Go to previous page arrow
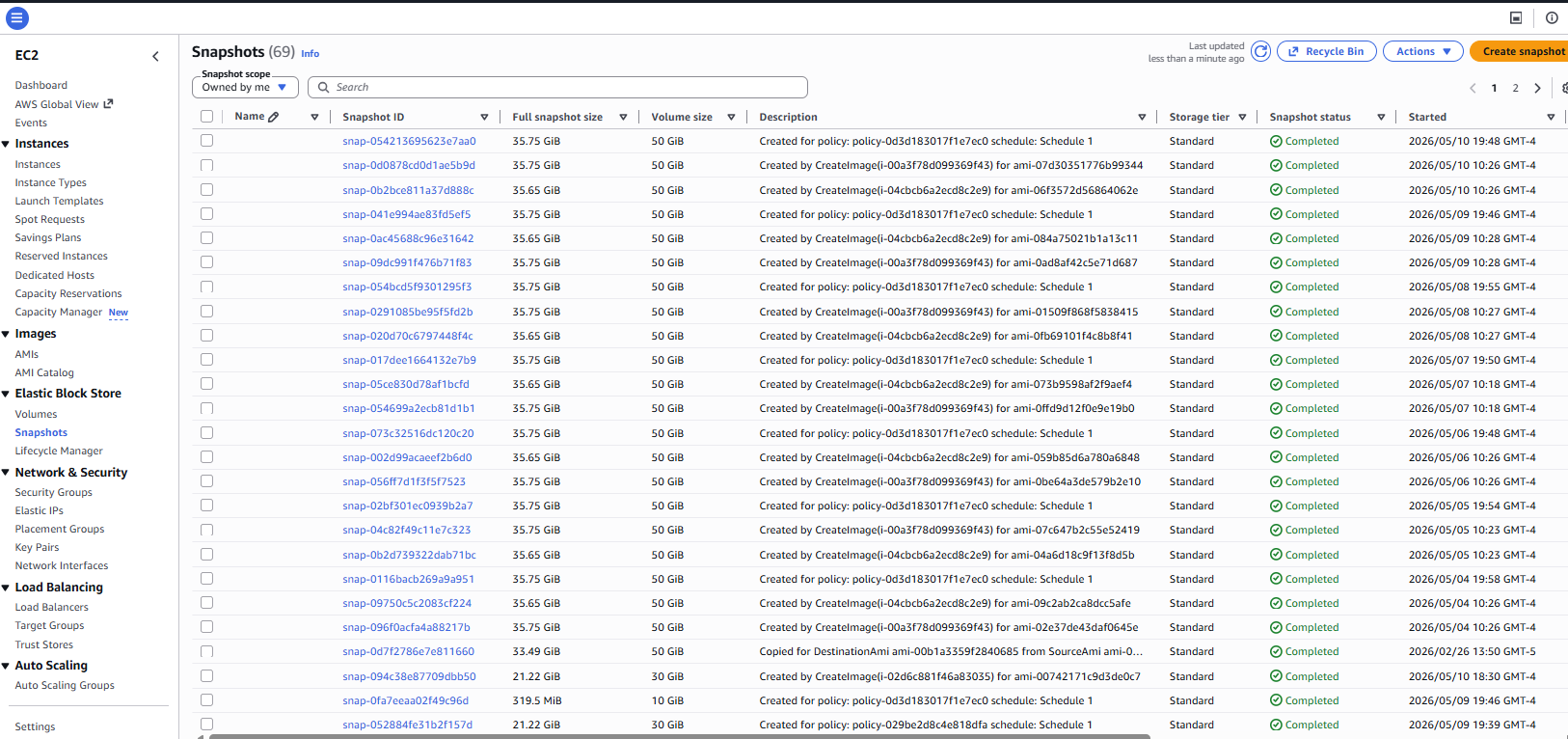 [1473, 88]
